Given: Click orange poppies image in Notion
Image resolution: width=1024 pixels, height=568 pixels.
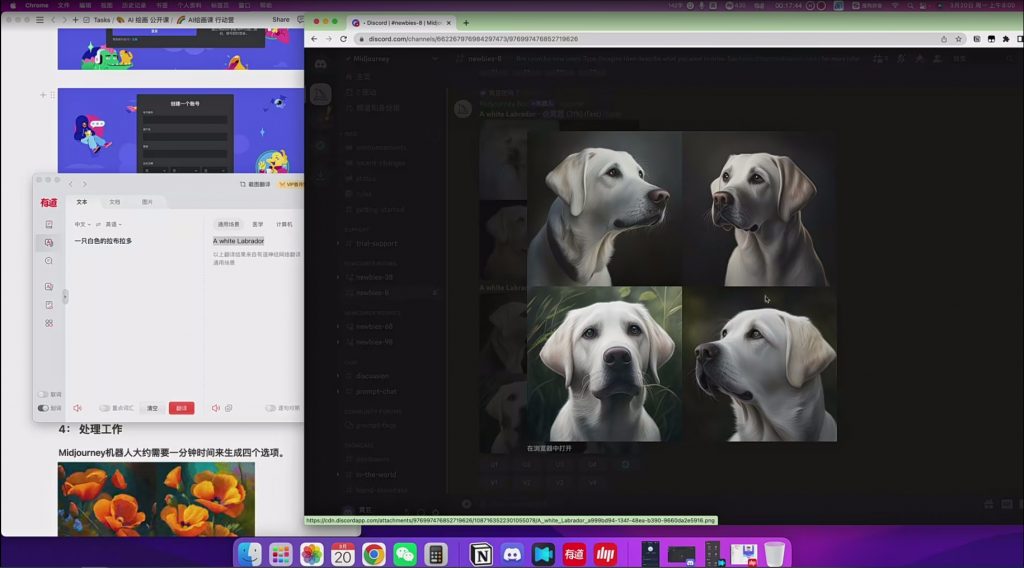Looking at the screenshot, I should tap(156, 499).
